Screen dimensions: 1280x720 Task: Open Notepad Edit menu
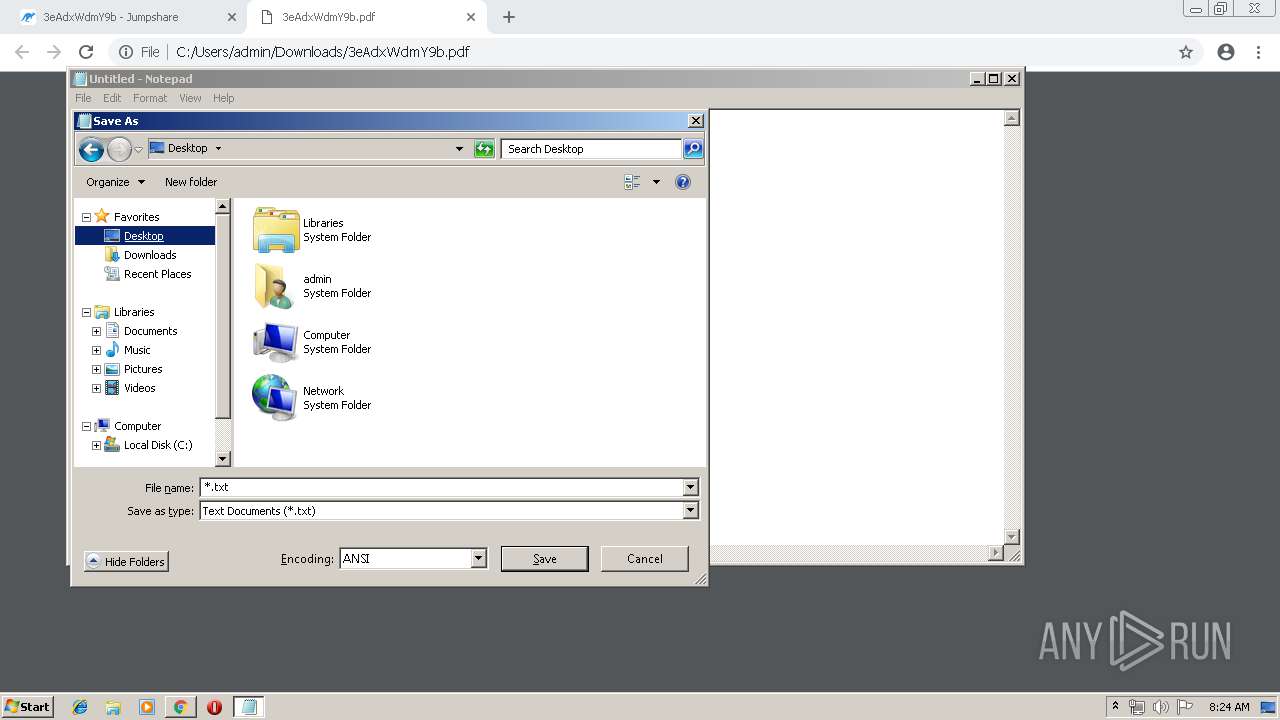click(112, 98)
